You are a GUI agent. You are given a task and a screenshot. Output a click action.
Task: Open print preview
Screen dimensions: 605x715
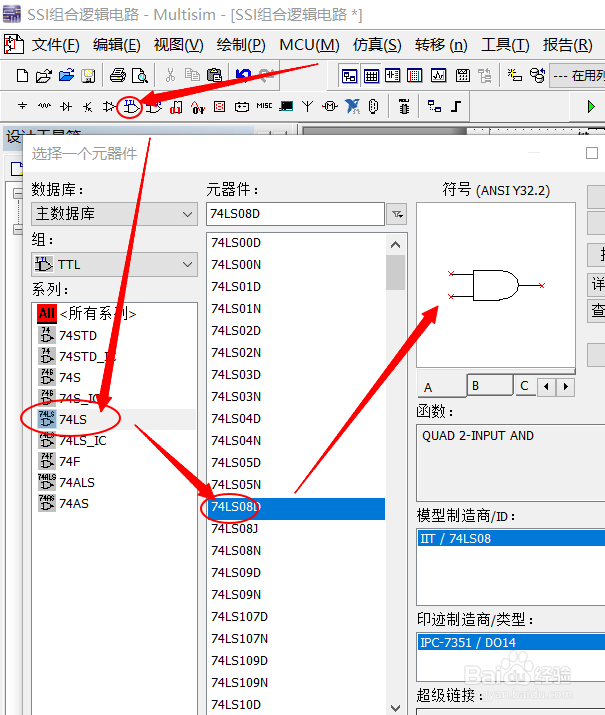tap(140, 75)
